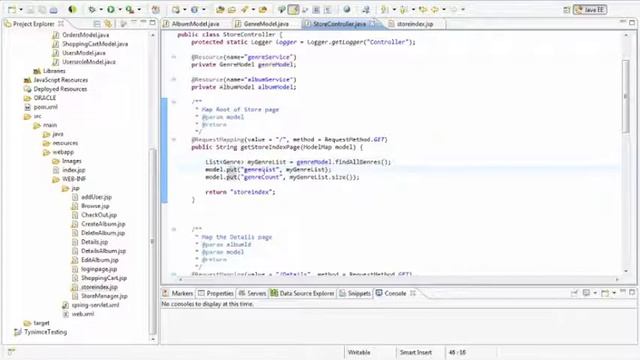Click the editor horizontal scrollbar

coord(398,280)
